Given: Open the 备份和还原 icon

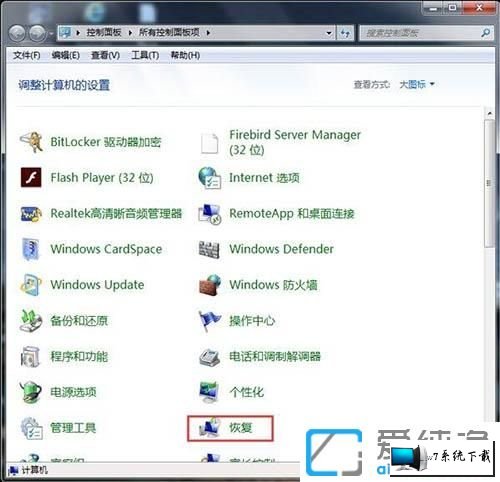Looking at the screenshot, I should point(31,321).
